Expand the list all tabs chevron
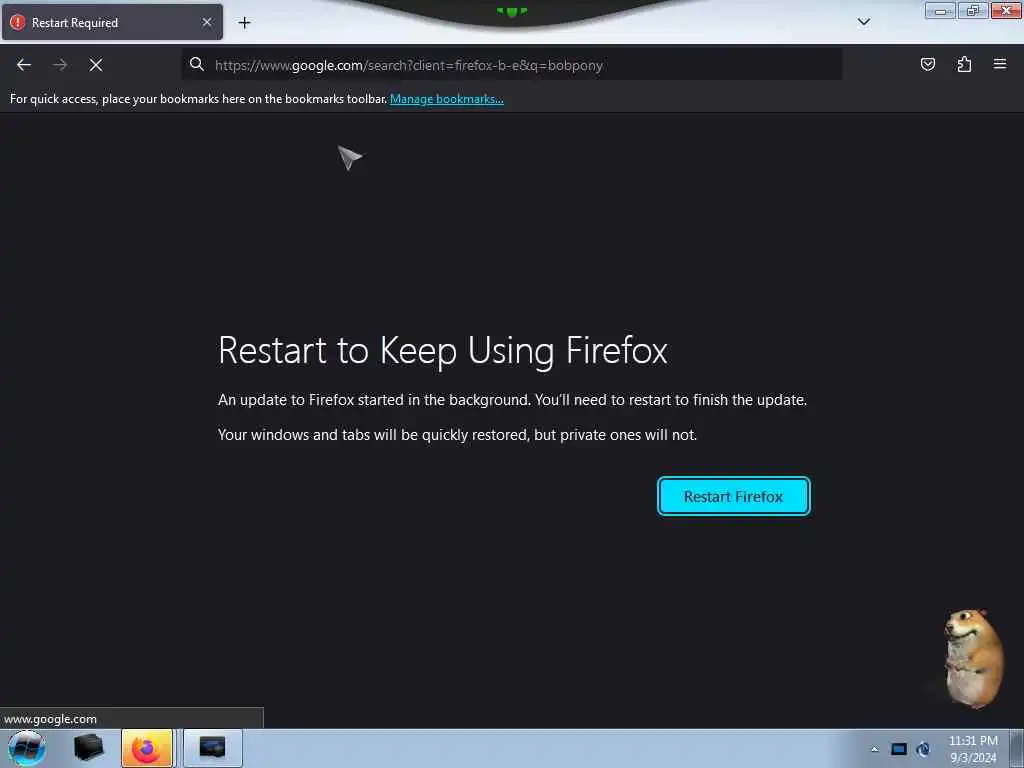Image resolution: width=1024 pixels, height=768 pixels. (x=864, y=22)
